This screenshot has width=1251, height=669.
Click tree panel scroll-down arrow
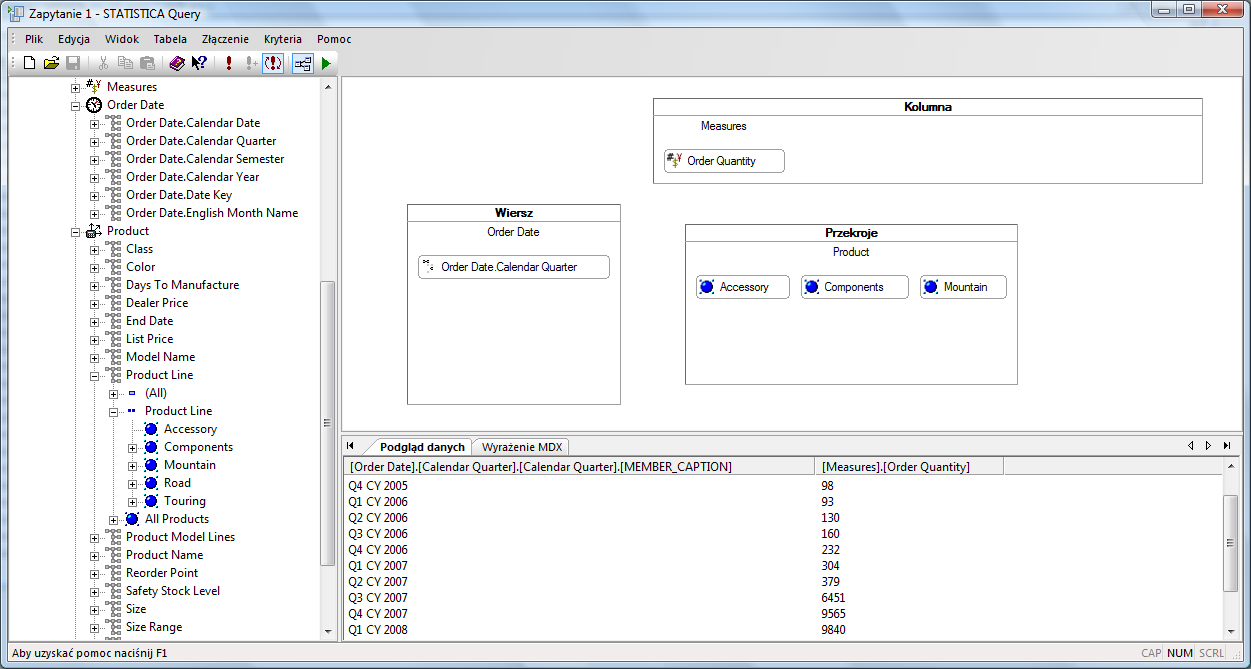click(x=327, y=631)
